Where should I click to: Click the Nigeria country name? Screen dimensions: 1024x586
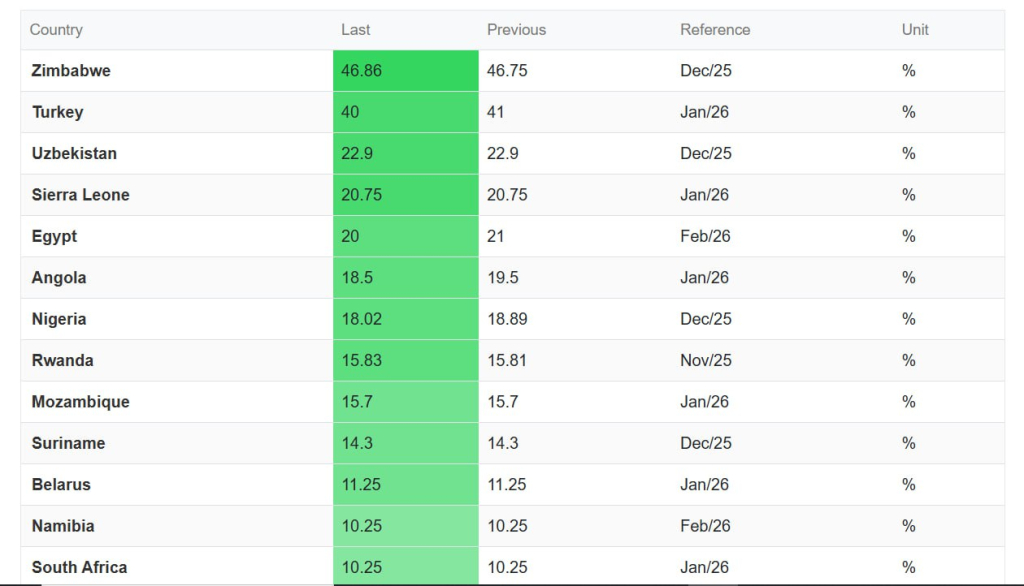[x=59, y=319]
